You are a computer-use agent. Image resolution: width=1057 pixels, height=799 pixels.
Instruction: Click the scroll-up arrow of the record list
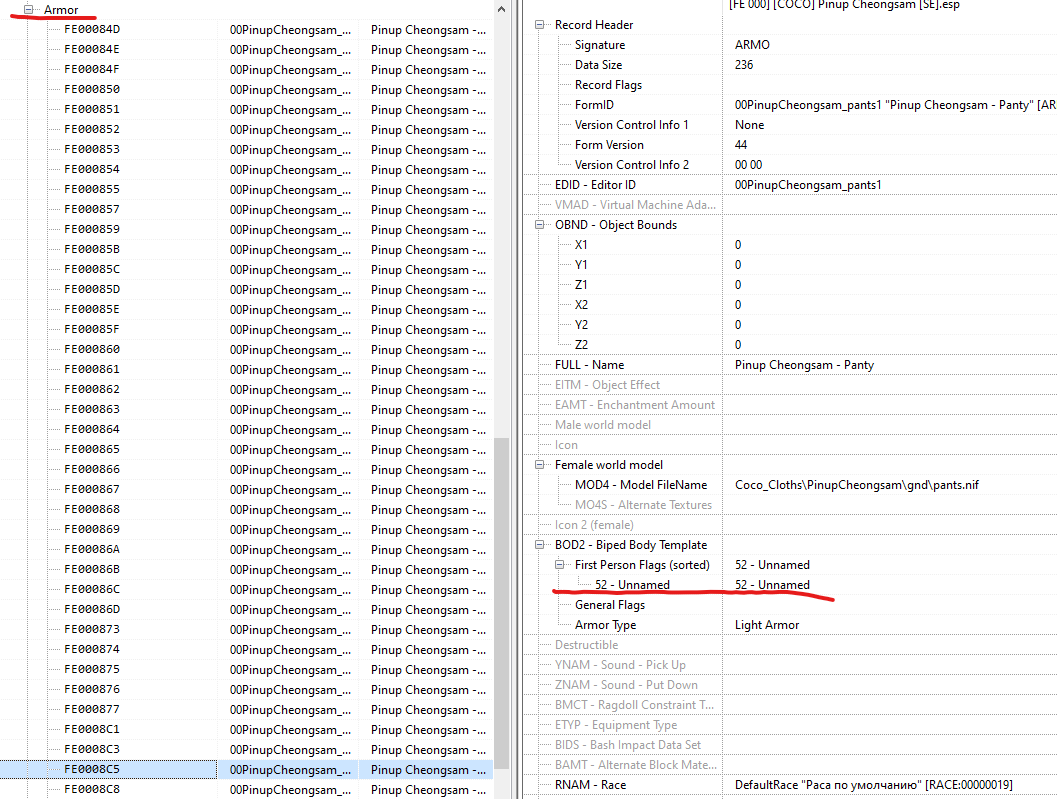tap(501, 9)
